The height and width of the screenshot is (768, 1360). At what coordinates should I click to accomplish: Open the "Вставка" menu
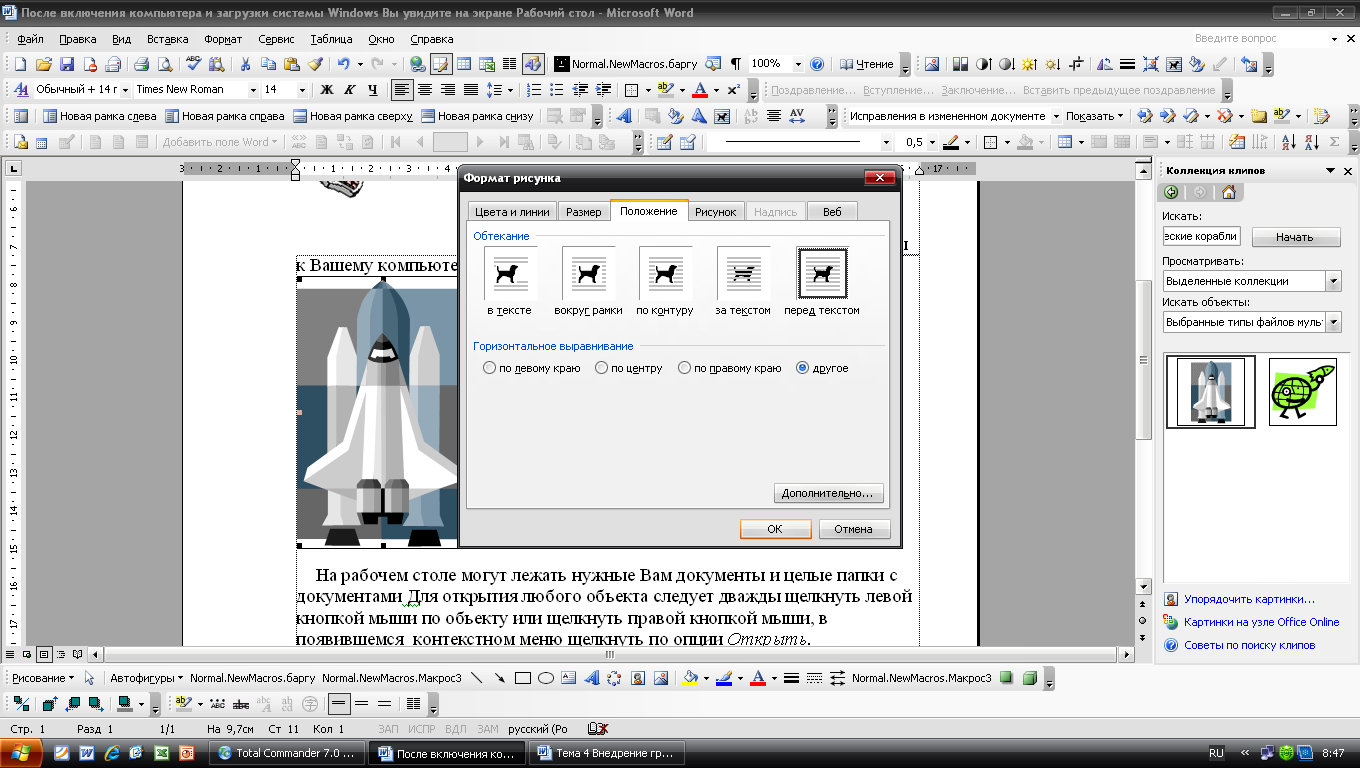point(167,39)
